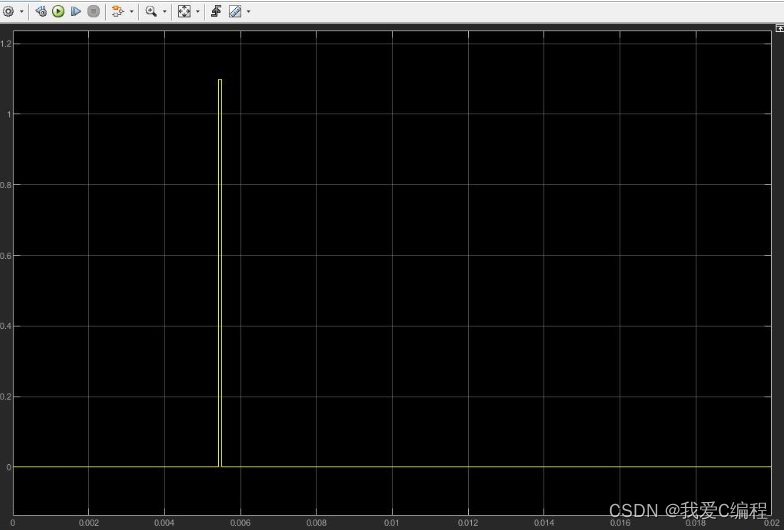
Task: Expand the scale axes dropdown arrow
Action: pos(198,12)
